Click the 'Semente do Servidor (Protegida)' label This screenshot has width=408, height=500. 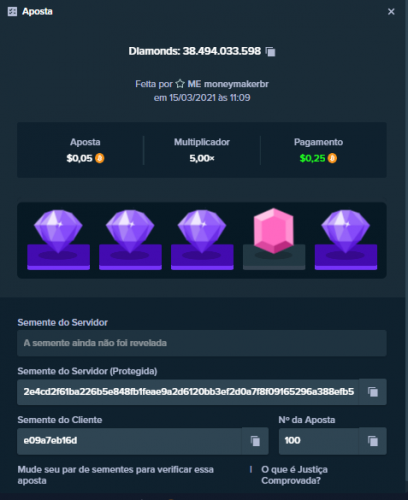pos(87,371)
